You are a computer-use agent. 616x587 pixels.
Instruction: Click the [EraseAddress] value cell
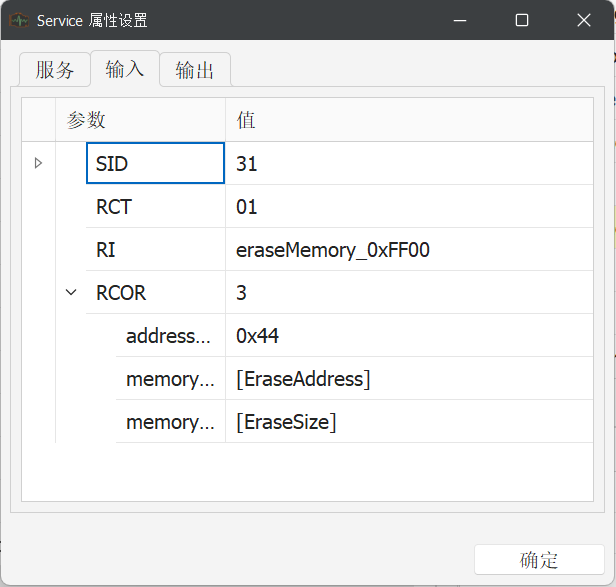(409, 379)
